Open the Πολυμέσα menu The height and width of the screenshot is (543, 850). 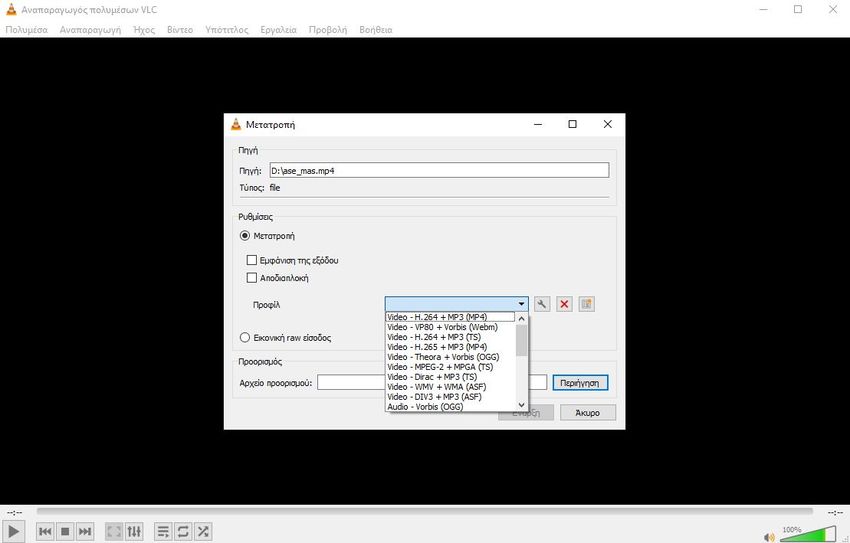tap(27, 30)
